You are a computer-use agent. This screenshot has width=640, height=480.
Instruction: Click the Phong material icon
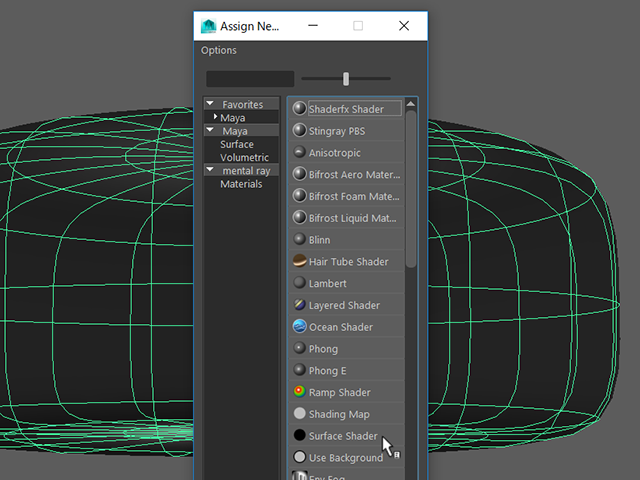click(x=300, y=348)
